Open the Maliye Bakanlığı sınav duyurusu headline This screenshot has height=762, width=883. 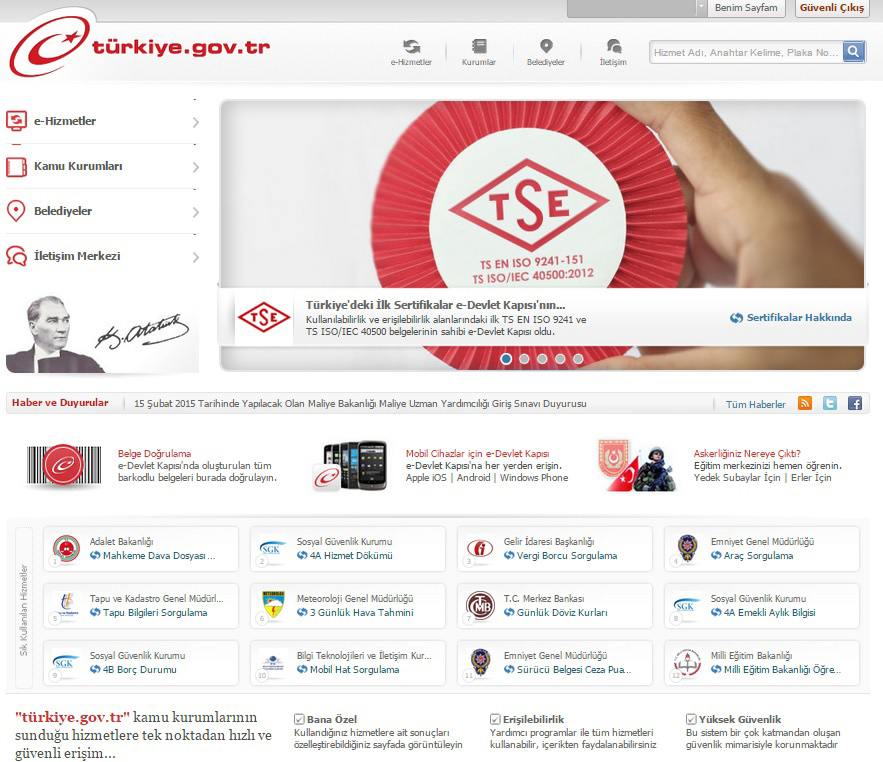(360, 404)
